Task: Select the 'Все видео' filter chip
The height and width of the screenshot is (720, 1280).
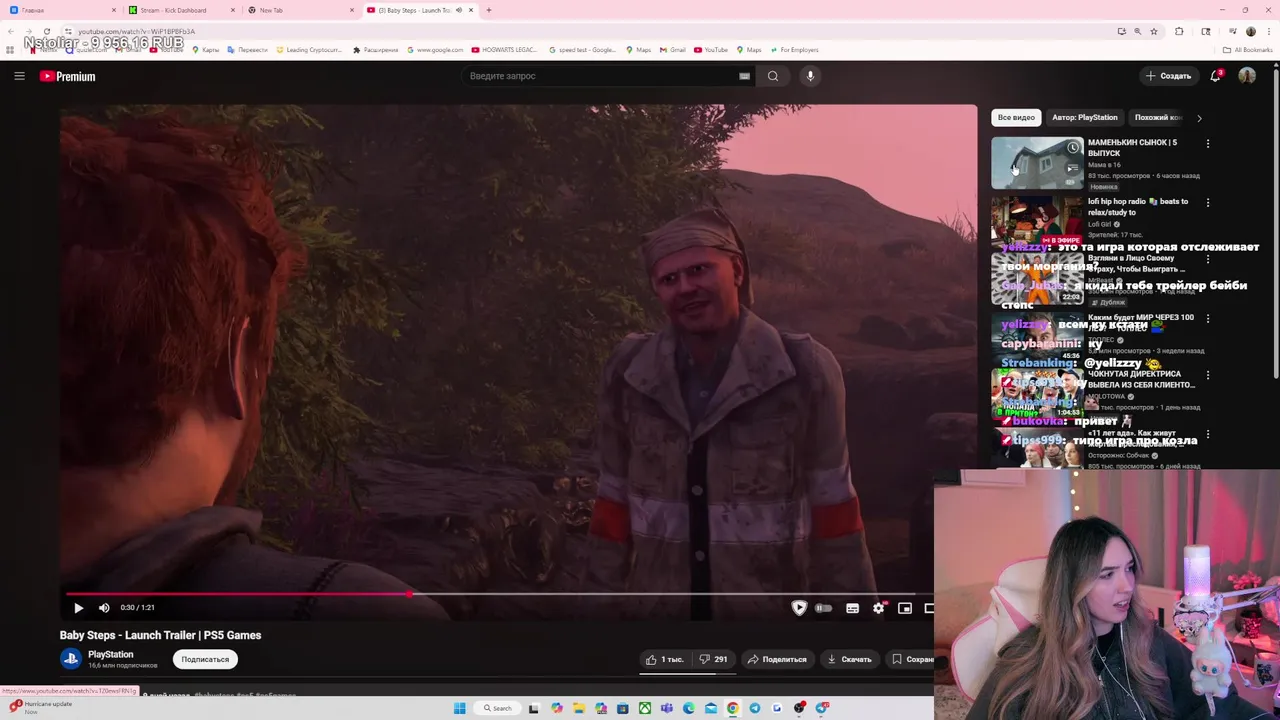Action: 1016,117
